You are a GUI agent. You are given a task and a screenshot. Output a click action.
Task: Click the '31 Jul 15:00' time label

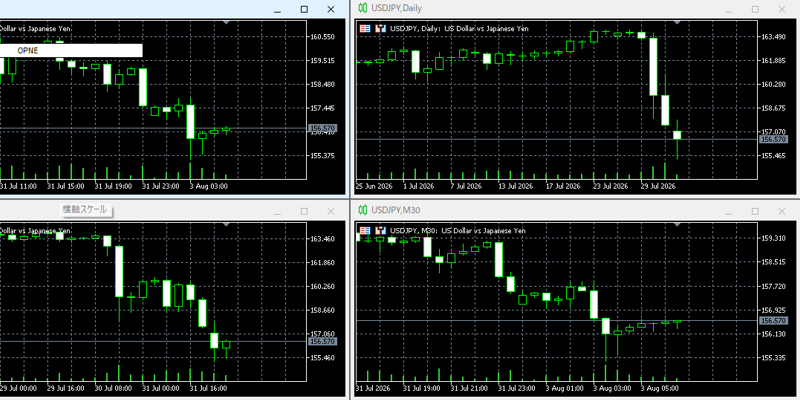click(64, 186)
